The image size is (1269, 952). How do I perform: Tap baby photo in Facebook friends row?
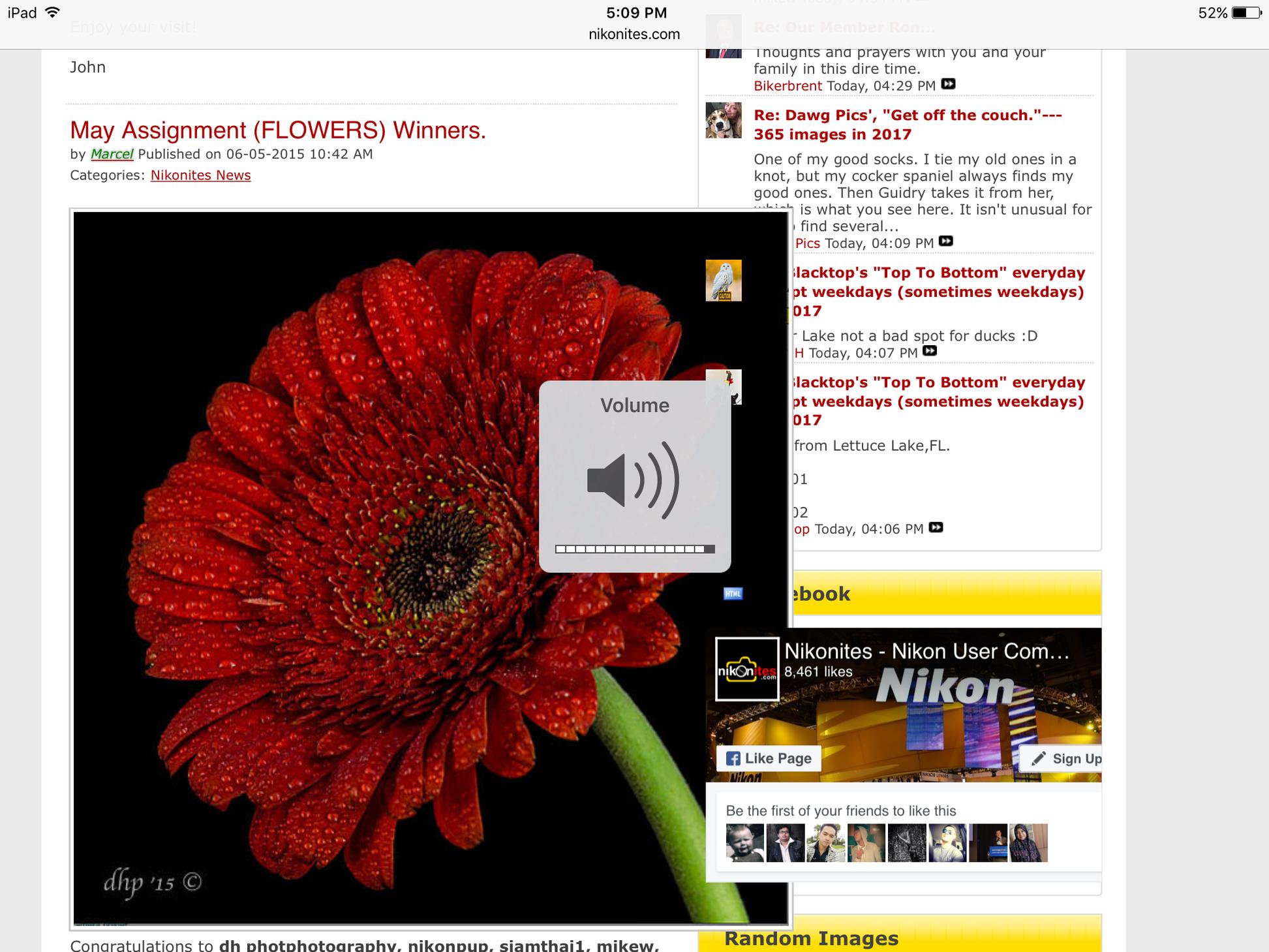point(744,842)
